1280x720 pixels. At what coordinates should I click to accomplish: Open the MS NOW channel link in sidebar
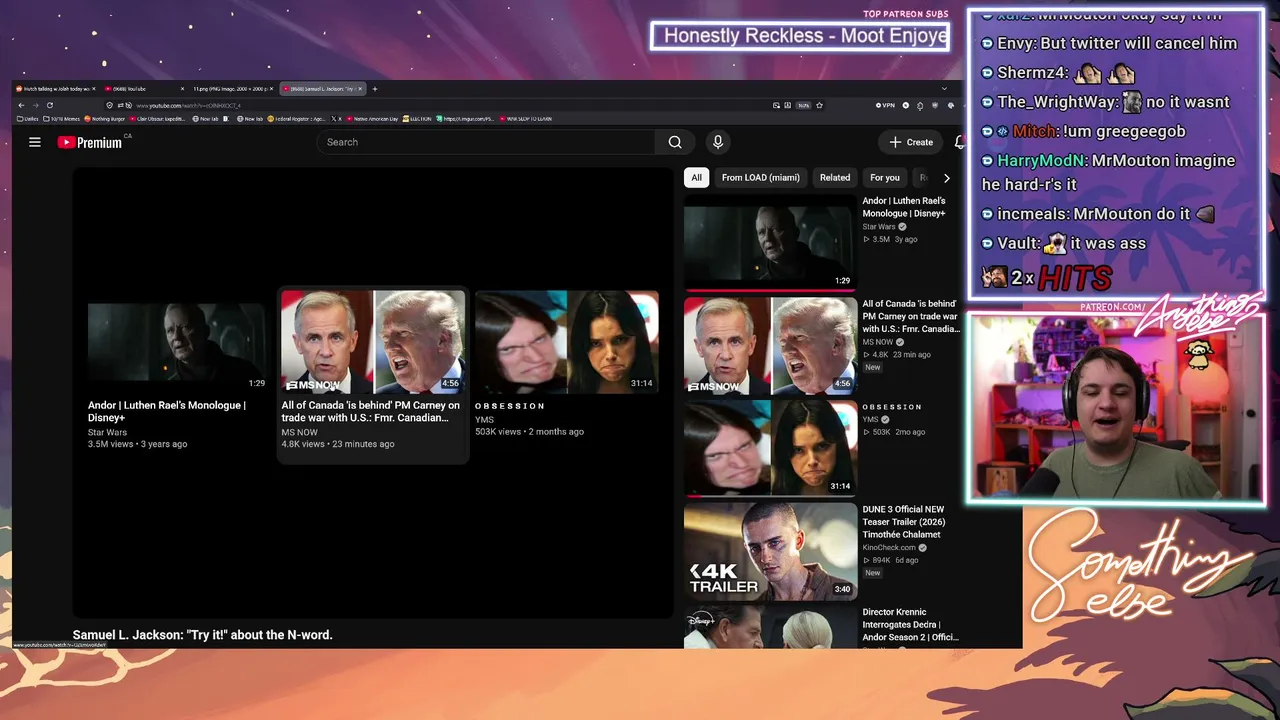click(x=877, y=342)
